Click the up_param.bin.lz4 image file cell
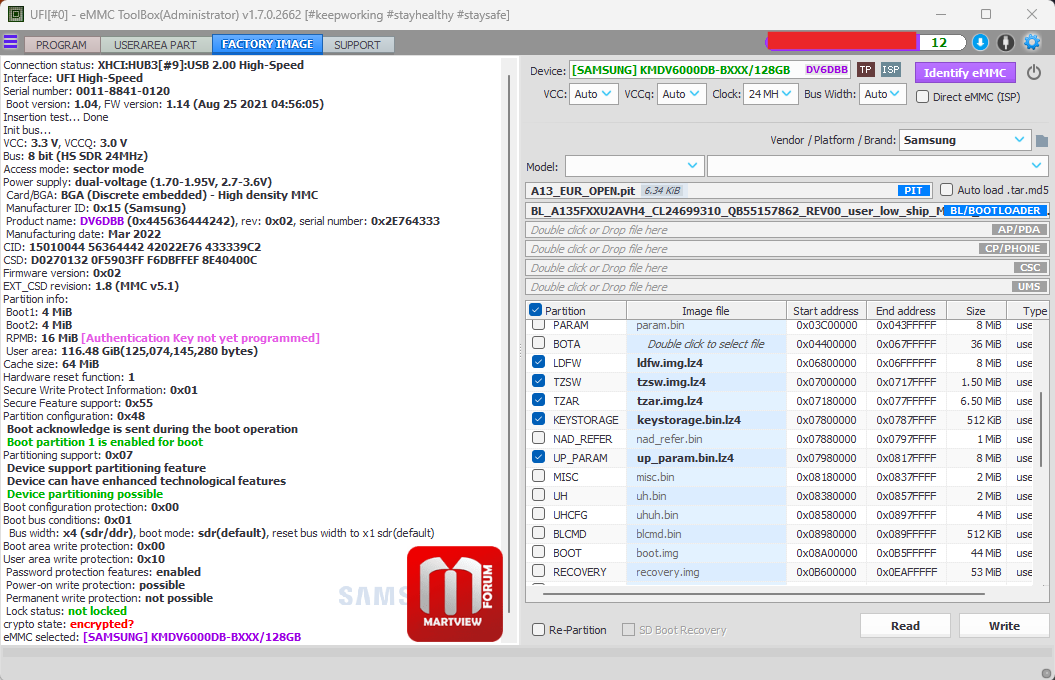The image size is (1055, 680). coord(706,458)
